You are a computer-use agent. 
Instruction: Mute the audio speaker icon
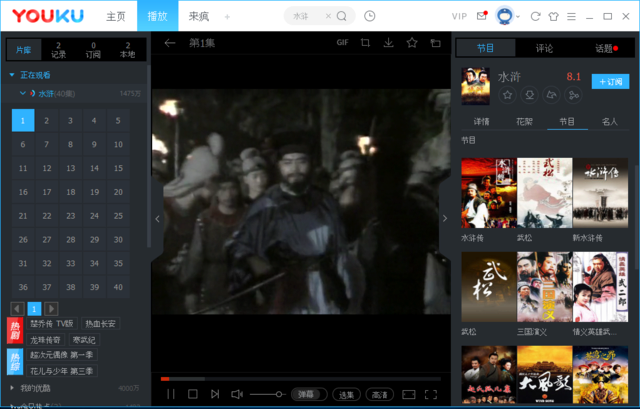[x=237, y=394]
